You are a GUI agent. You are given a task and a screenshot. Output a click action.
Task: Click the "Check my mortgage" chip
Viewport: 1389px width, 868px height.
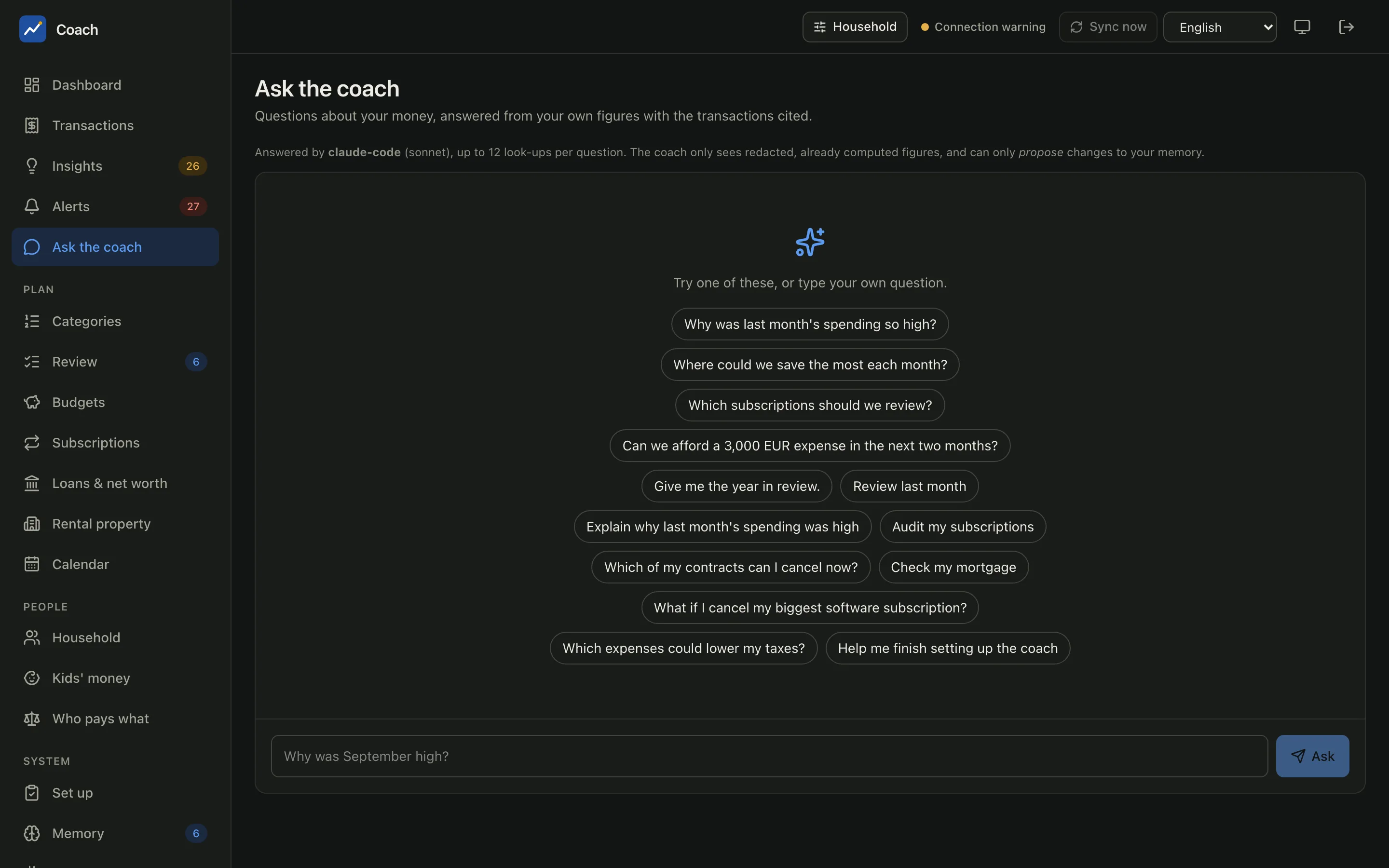coord(953,567)
